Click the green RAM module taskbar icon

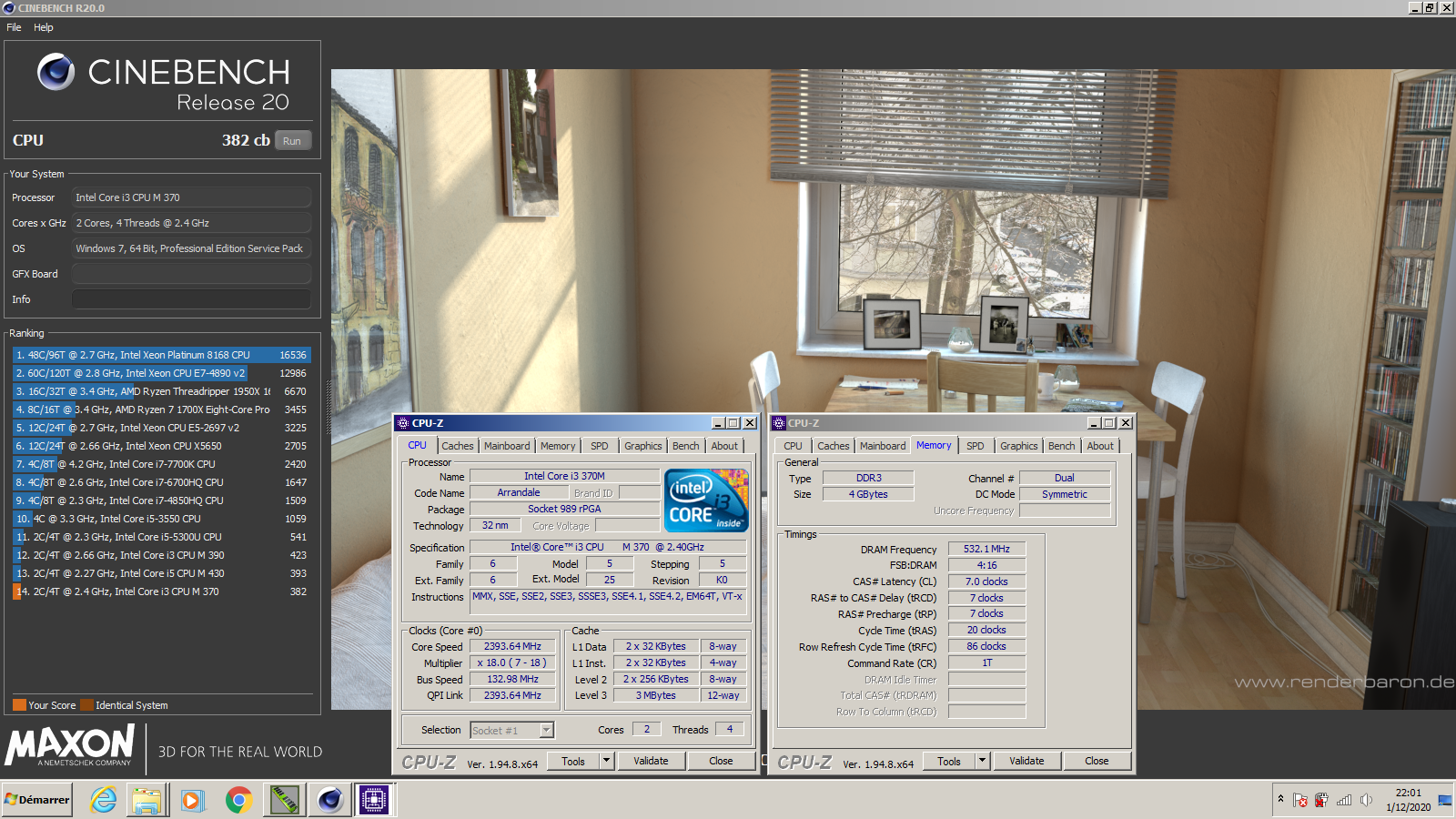[x=285, y=800]
